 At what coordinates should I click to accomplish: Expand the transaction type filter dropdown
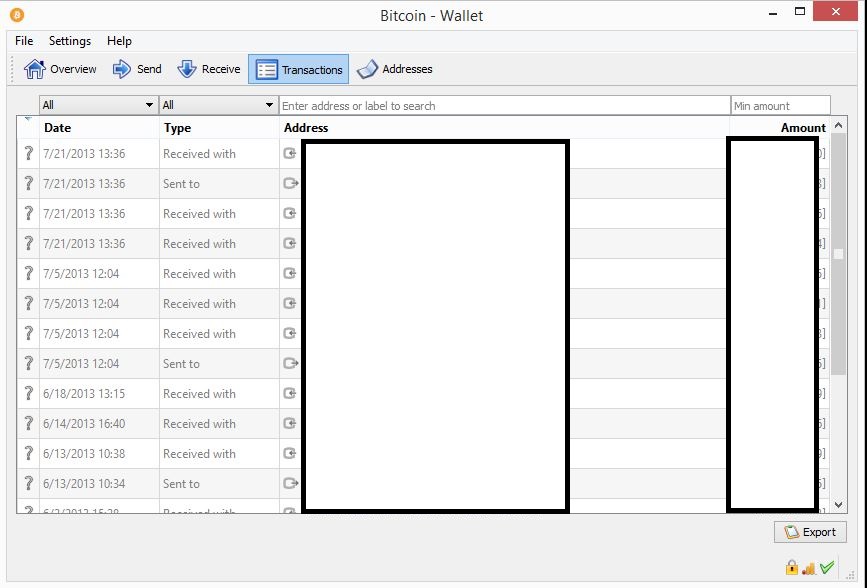click(218, 105)
